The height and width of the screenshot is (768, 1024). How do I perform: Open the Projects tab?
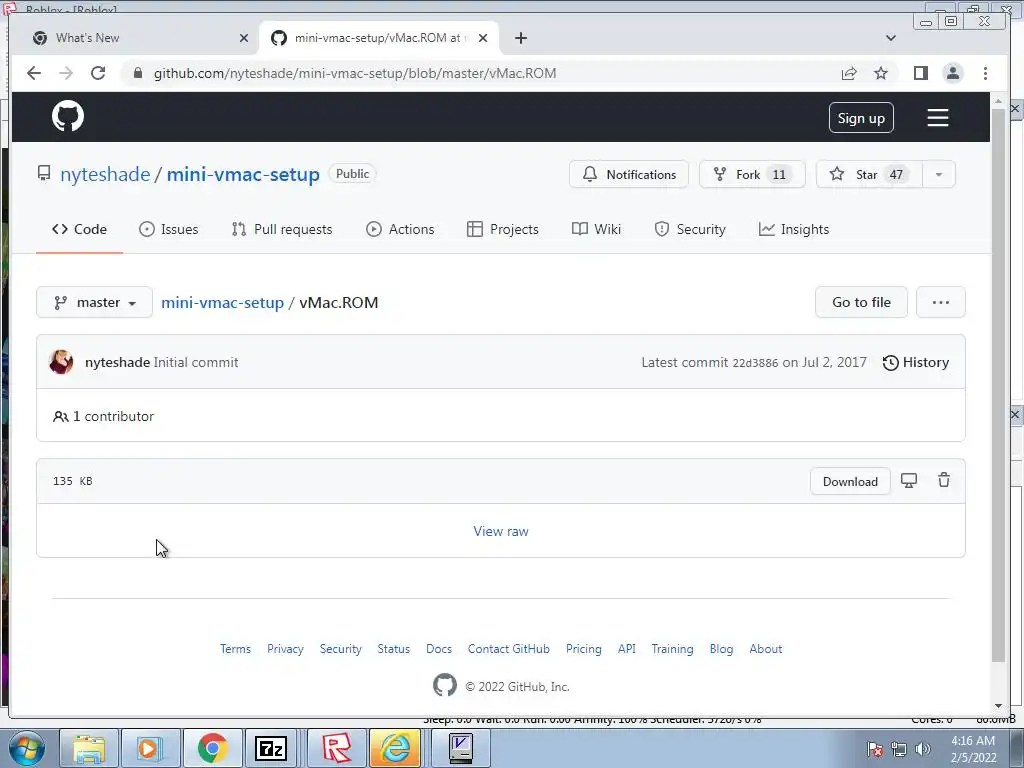(x=503, y=229)
